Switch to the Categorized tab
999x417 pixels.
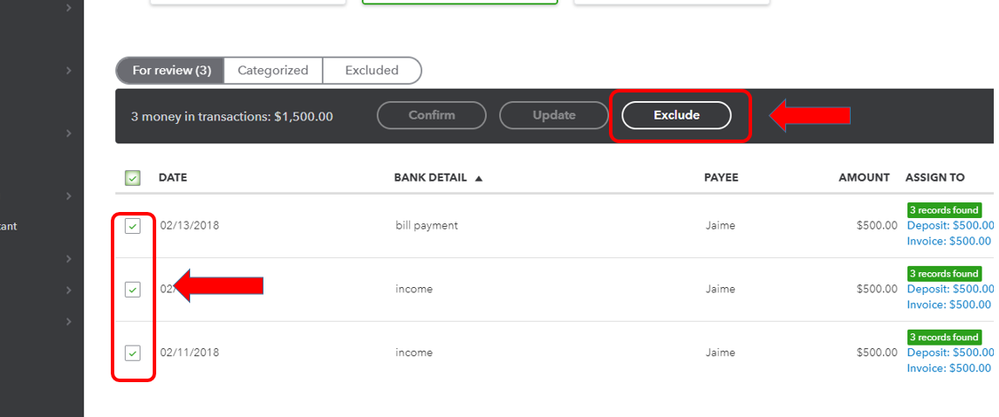273,71
